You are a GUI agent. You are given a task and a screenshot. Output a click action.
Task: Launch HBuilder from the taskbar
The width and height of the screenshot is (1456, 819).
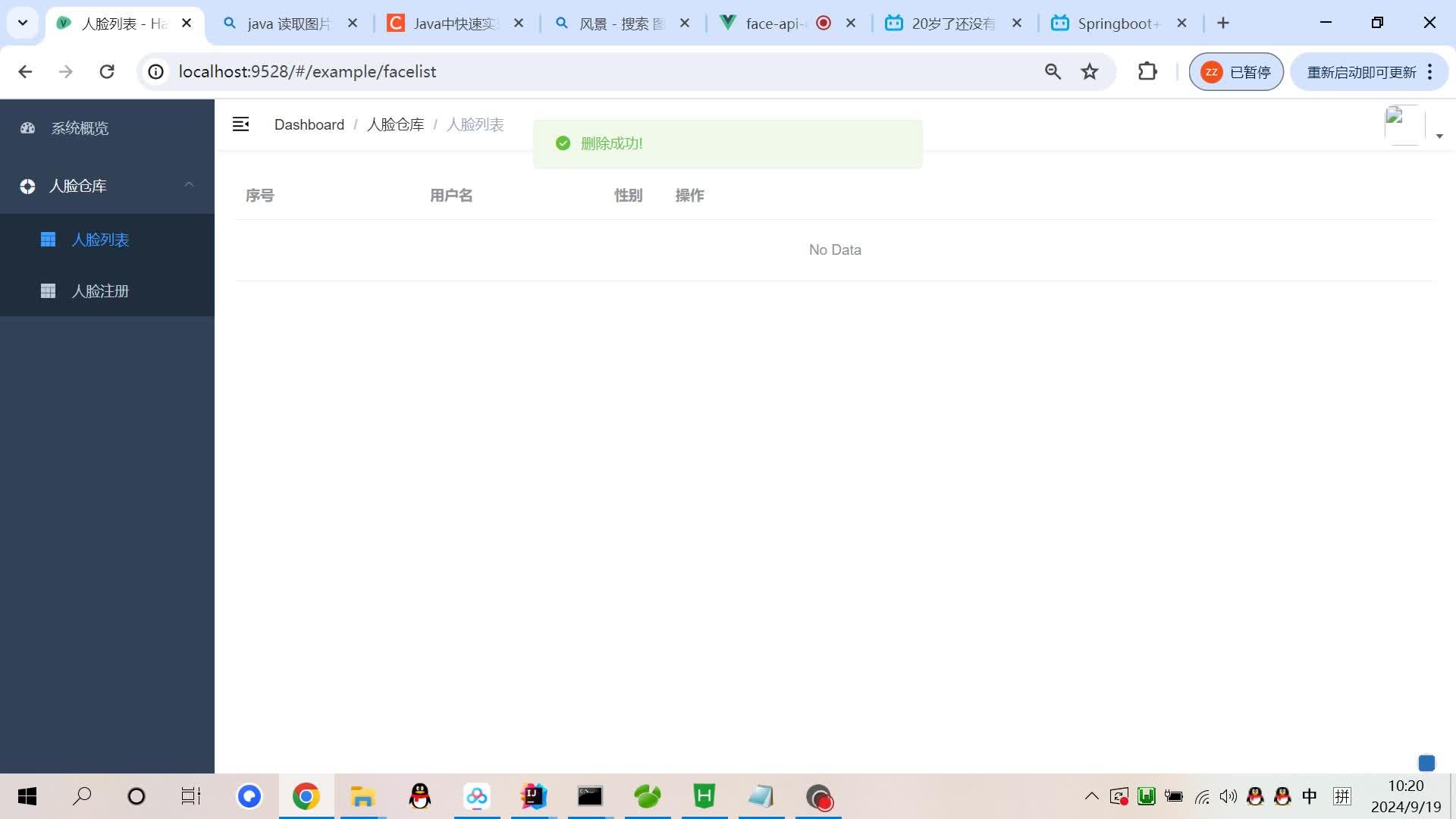point(704,796)
